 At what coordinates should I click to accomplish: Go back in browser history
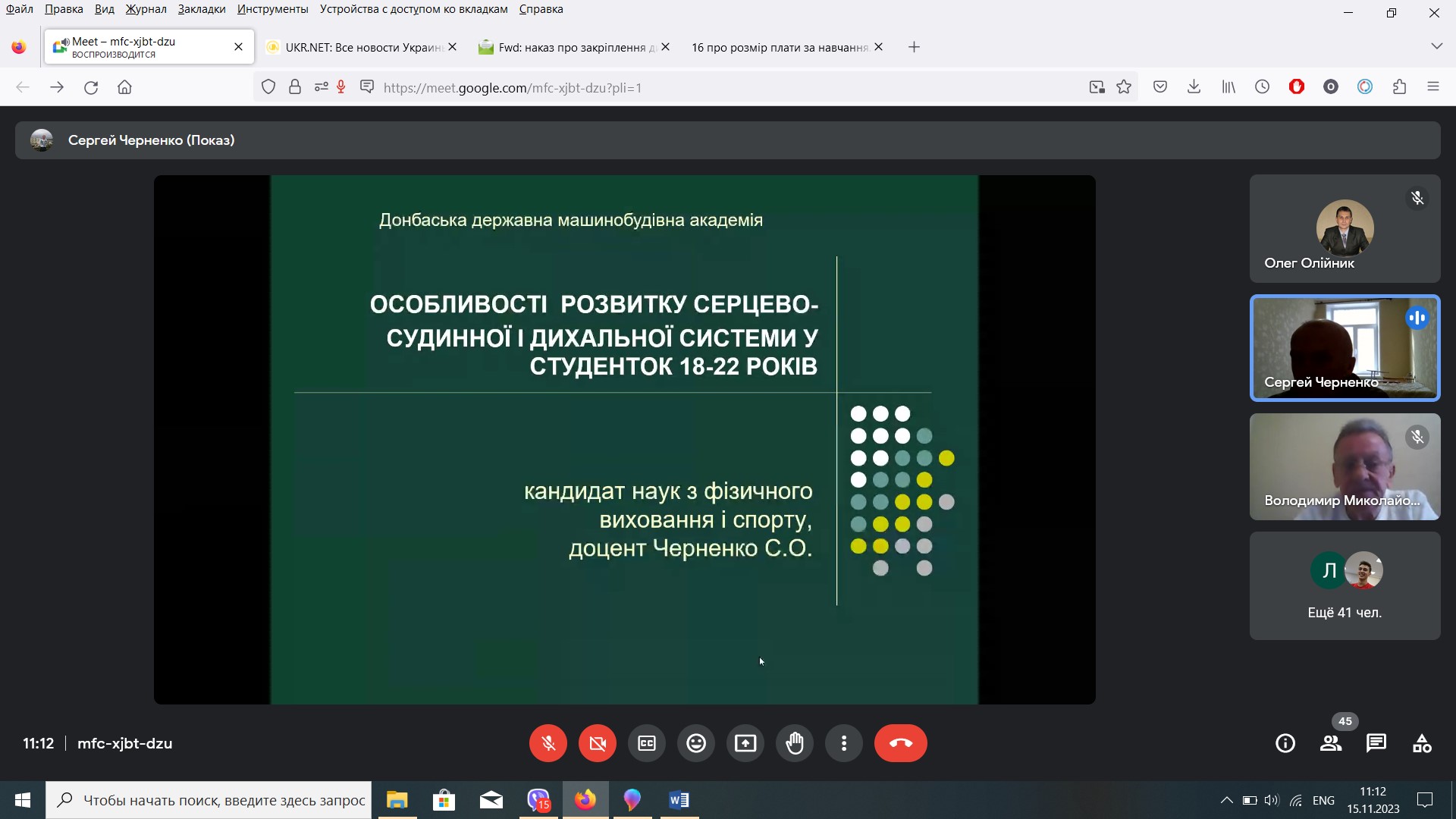[23, 87]
